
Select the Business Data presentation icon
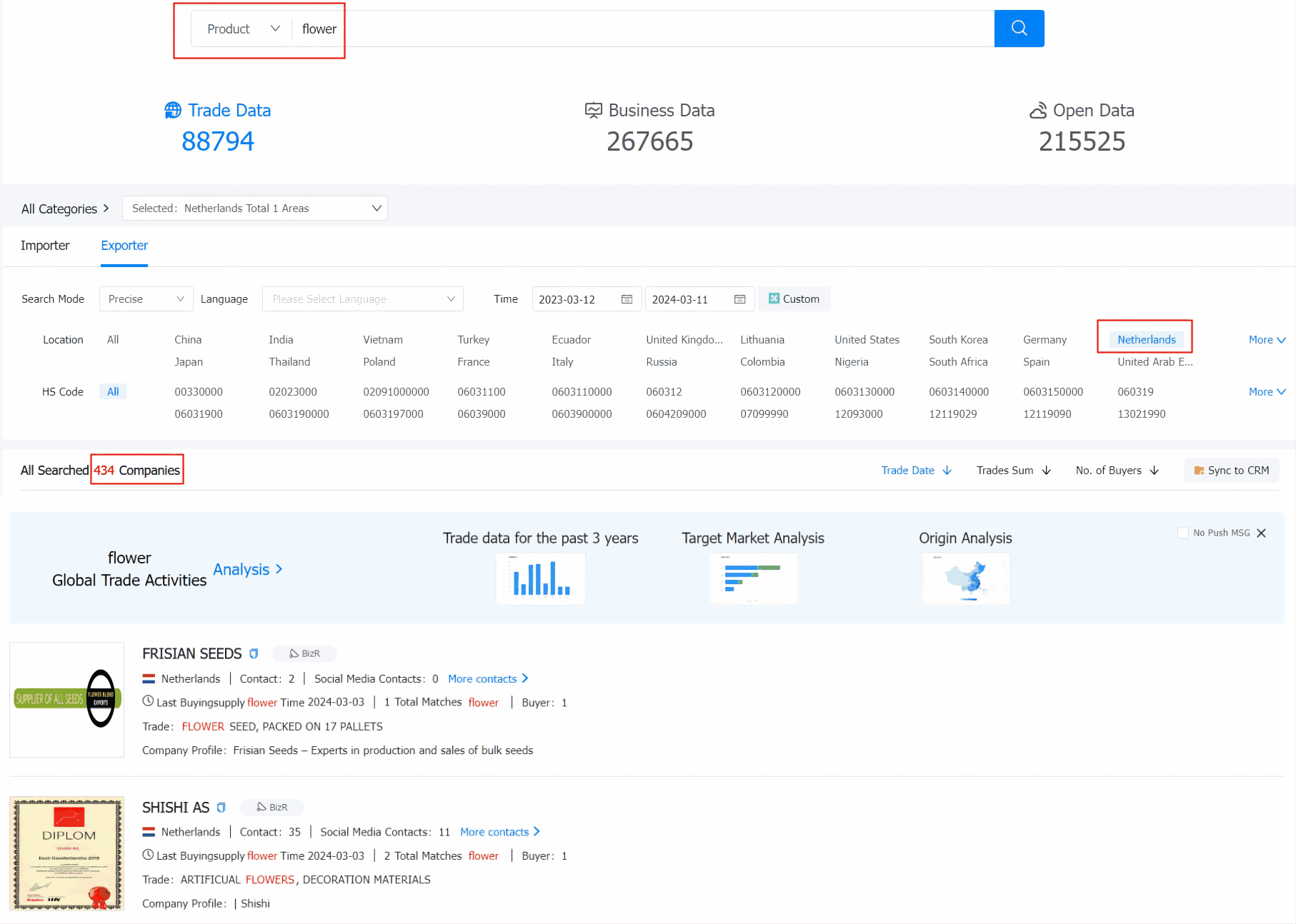click(x=593, y=110)
